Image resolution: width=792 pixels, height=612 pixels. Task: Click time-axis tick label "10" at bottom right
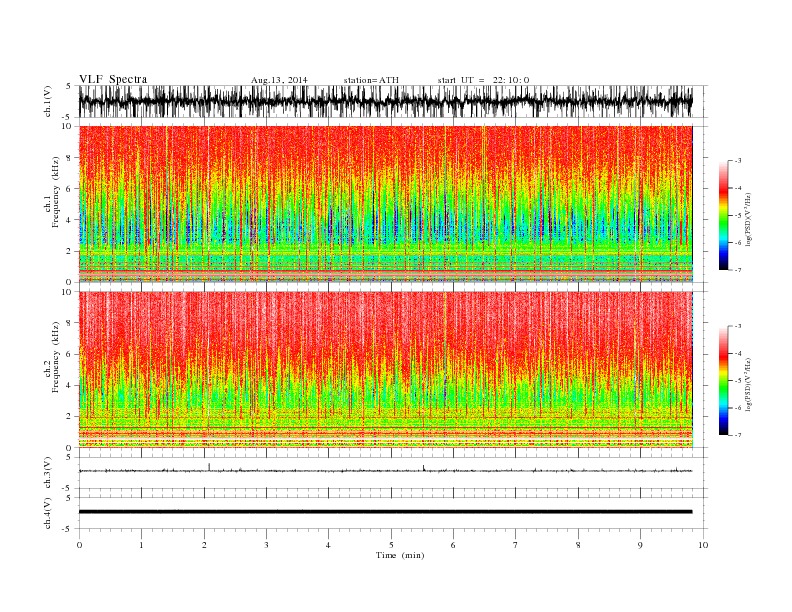click(x=703, y=545)
